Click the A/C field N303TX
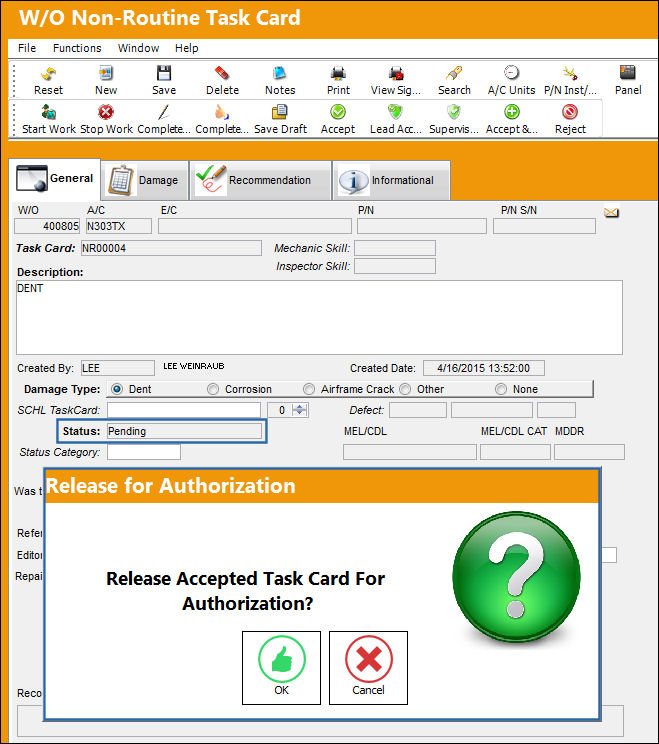Screen dimensions: 659x744 tap(119, 226)
